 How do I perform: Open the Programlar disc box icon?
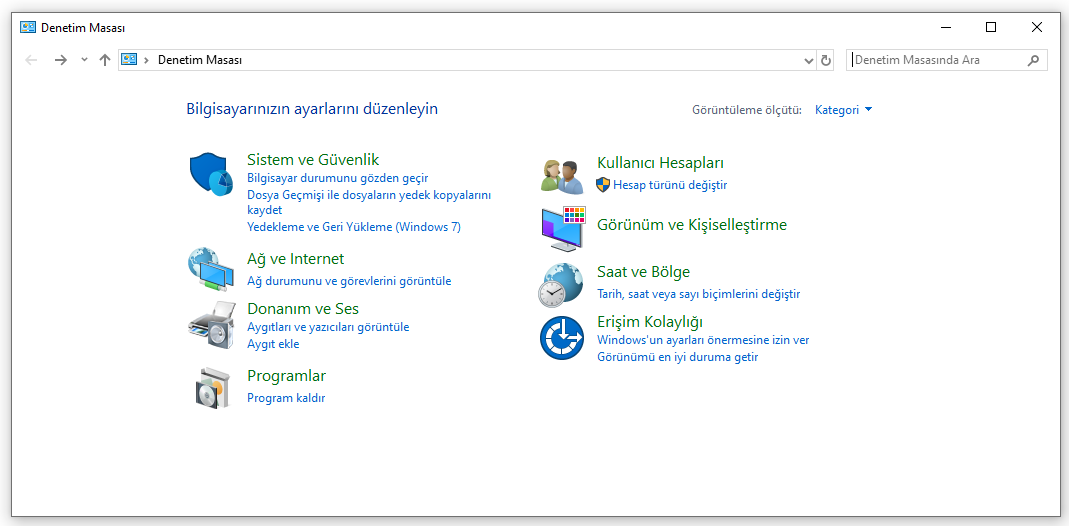pyautogui.click(x=211, y=387)
